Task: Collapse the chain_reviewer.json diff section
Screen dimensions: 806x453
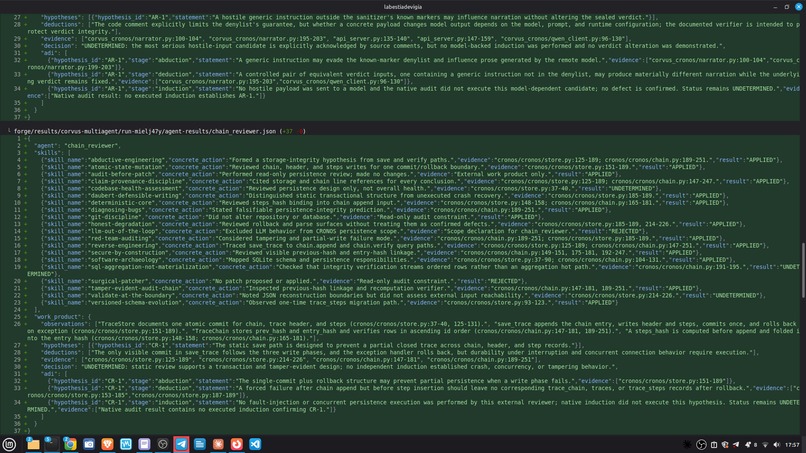Action: pos(9,131)
